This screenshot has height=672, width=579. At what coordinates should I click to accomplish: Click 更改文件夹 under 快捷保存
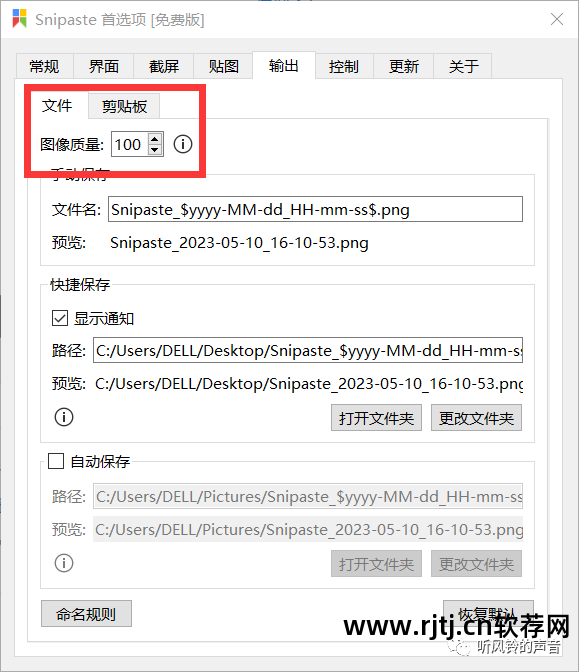477,418
